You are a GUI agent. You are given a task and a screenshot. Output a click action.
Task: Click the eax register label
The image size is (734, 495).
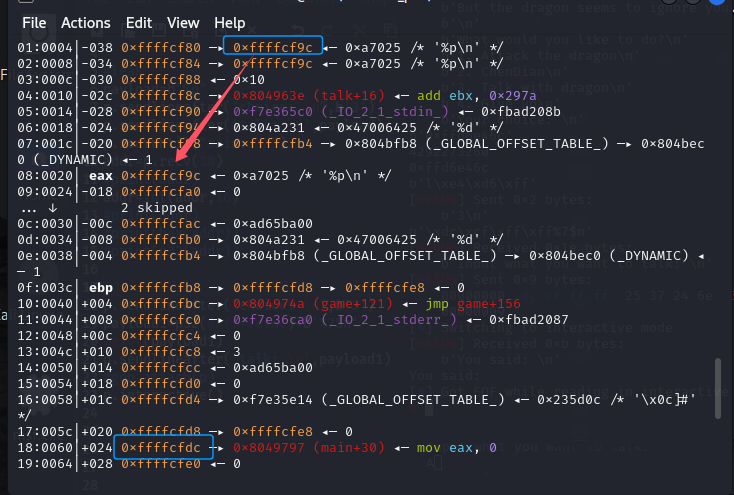[103, 176]
